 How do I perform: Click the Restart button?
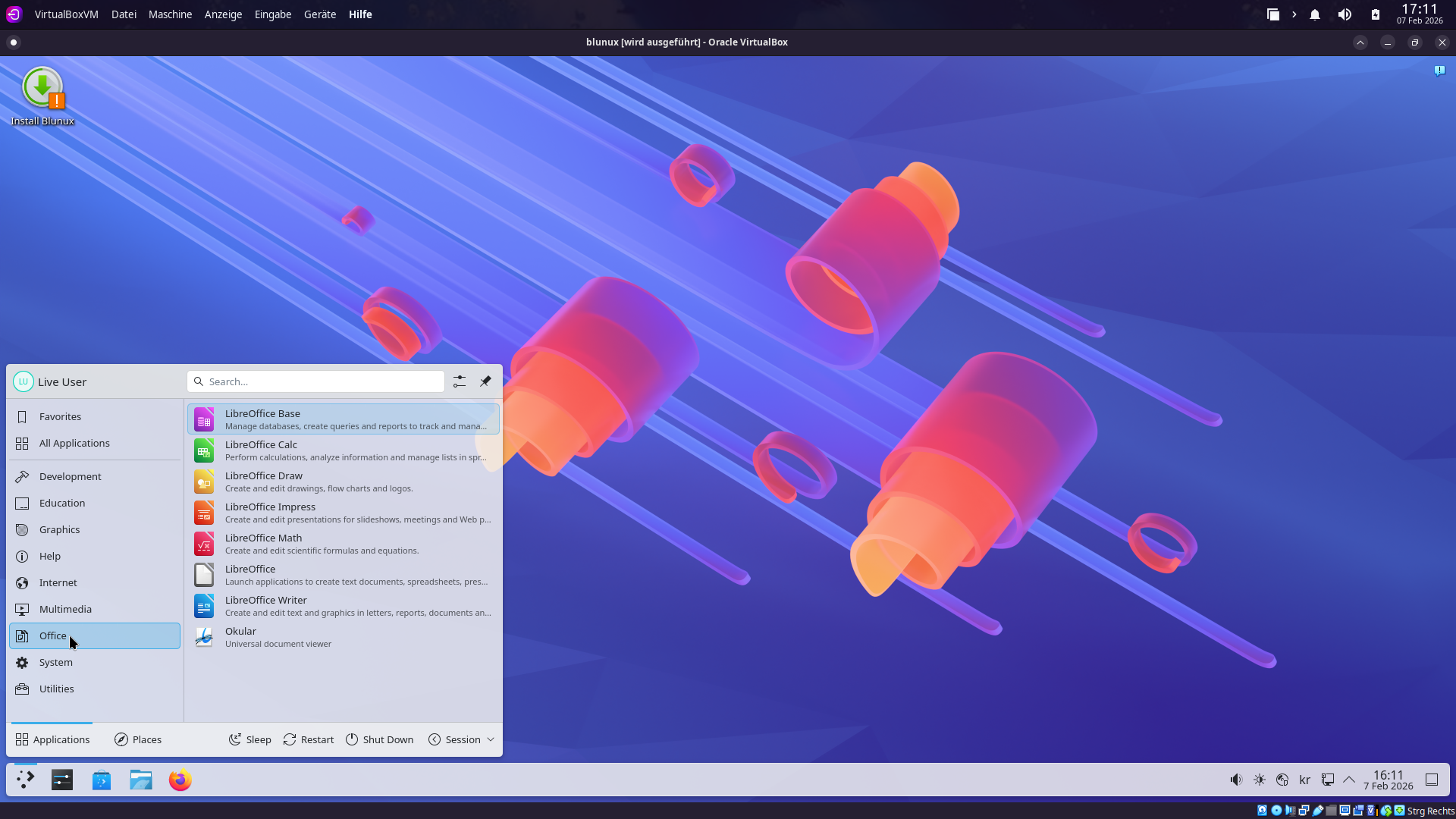point(309,739)
